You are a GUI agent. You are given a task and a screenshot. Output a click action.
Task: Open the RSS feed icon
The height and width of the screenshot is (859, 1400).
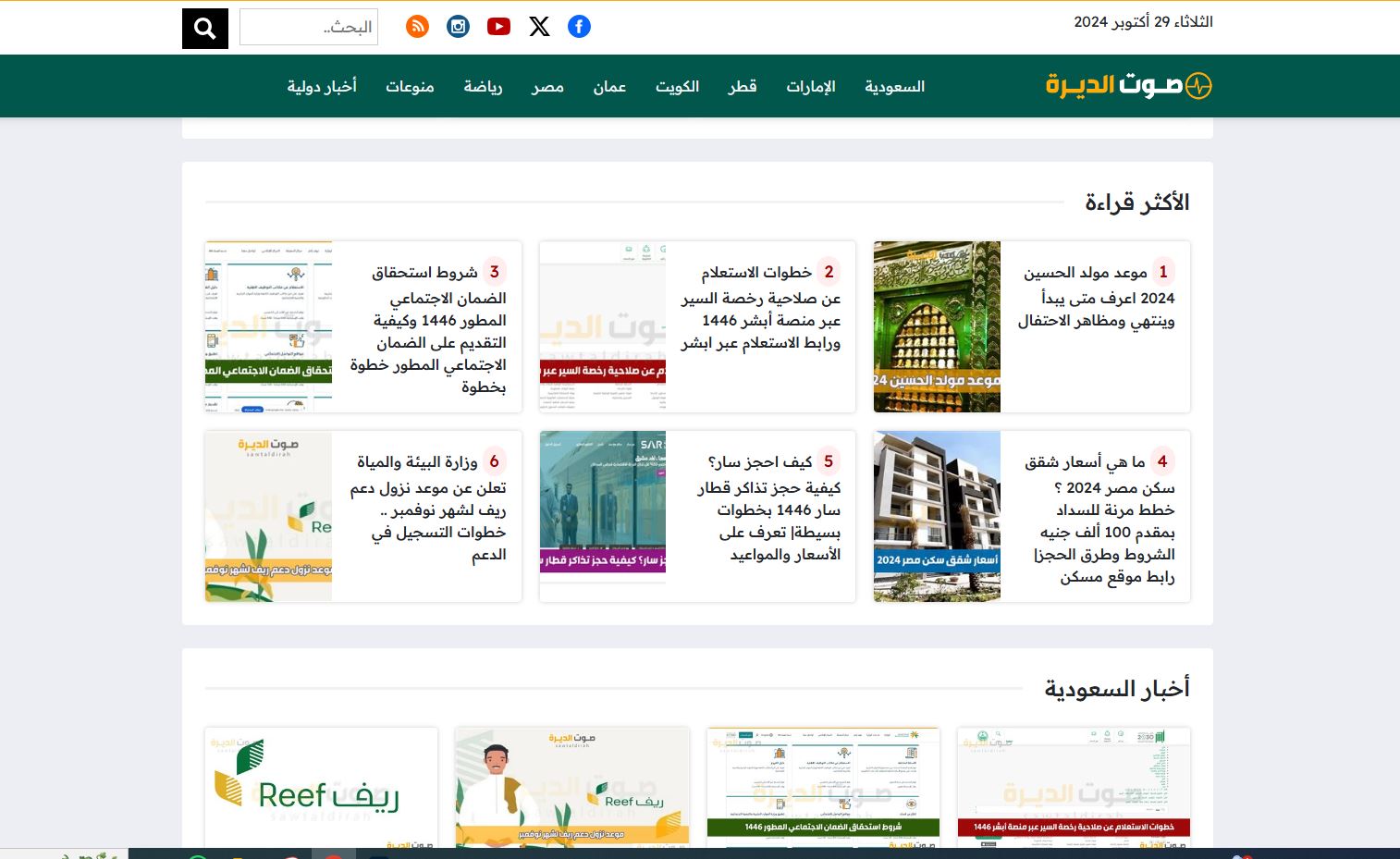417,27
